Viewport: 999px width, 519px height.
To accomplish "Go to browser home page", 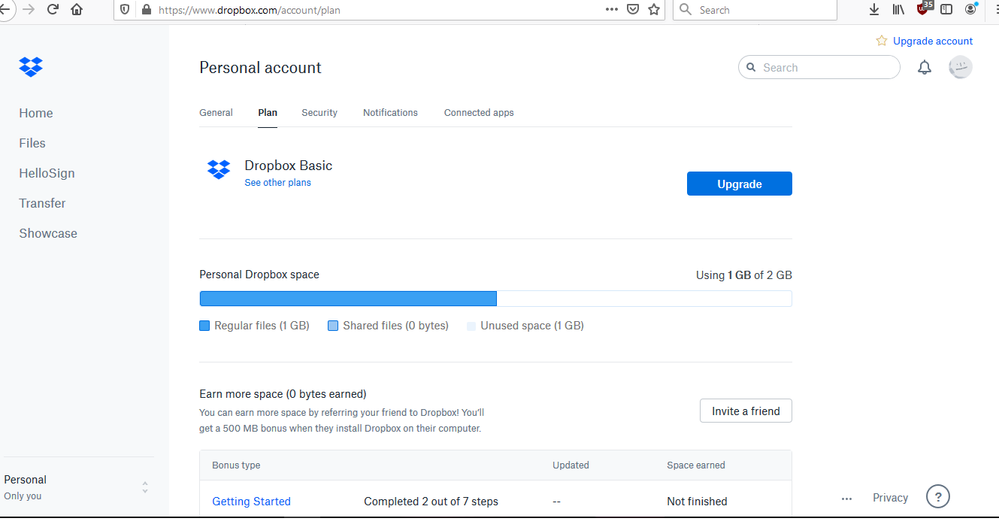I will pyautogui.click(x=77, y=10).
